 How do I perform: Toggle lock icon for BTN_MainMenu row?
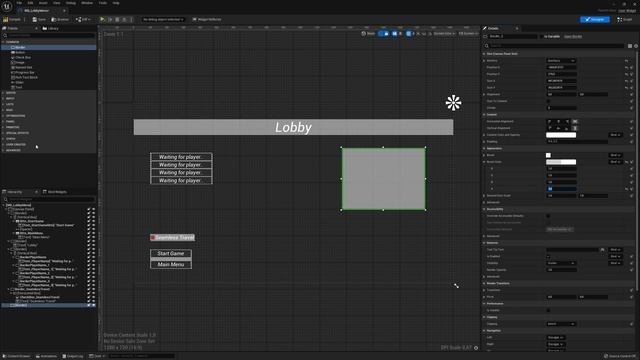click(89, 233)
